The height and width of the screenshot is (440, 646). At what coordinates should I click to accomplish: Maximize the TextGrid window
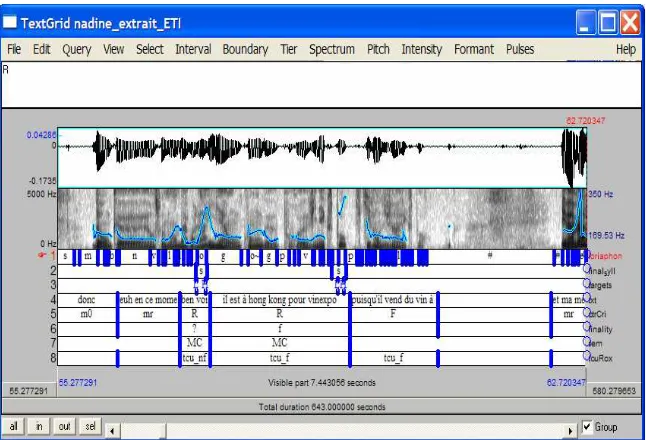click(x=608, y=23)
